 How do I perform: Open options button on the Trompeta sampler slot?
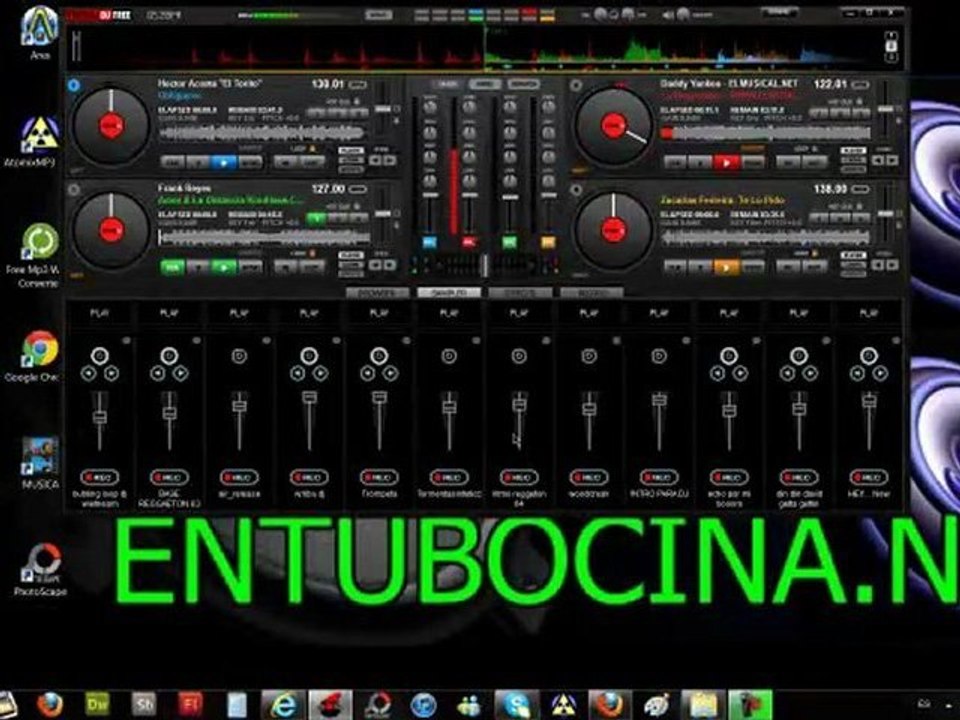(406, 340)
